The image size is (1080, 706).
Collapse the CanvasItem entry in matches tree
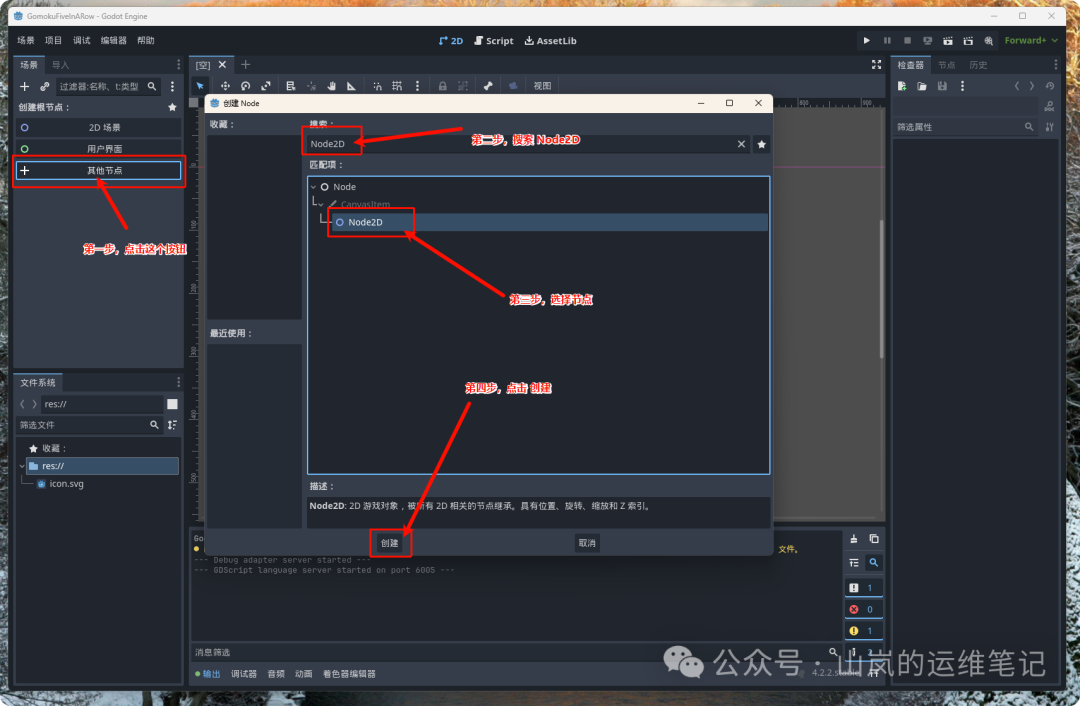322,205
